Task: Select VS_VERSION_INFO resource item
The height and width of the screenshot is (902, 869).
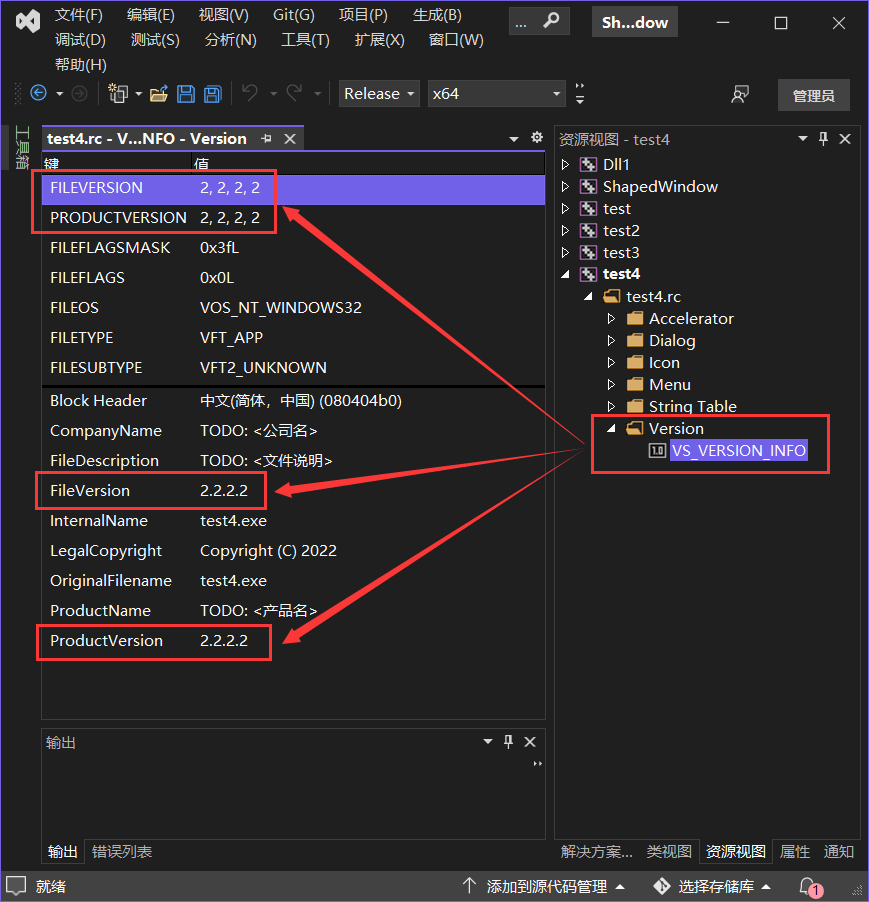Action: tap(739, 450)
